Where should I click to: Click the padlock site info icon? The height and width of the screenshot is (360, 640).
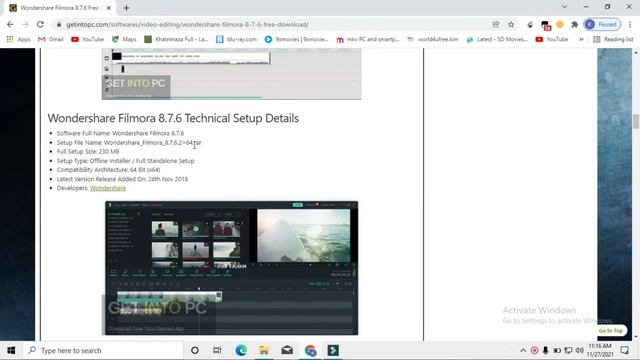[x=59, y=24]
